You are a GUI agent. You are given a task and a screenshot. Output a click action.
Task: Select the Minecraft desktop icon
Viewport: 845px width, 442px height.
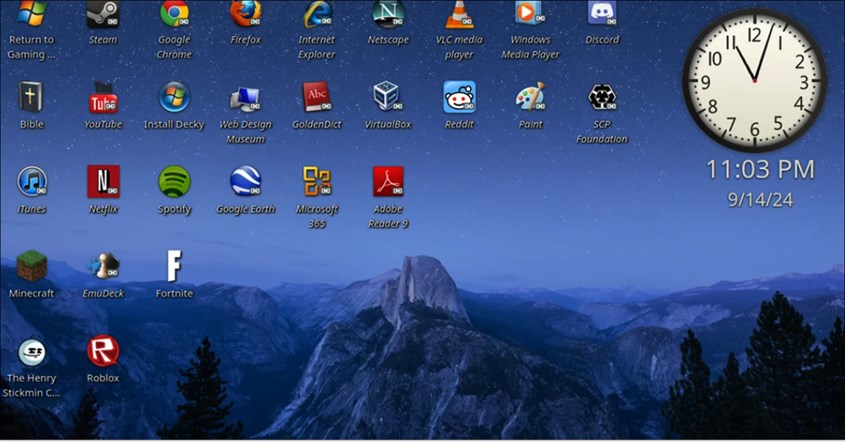pos(32,266)
